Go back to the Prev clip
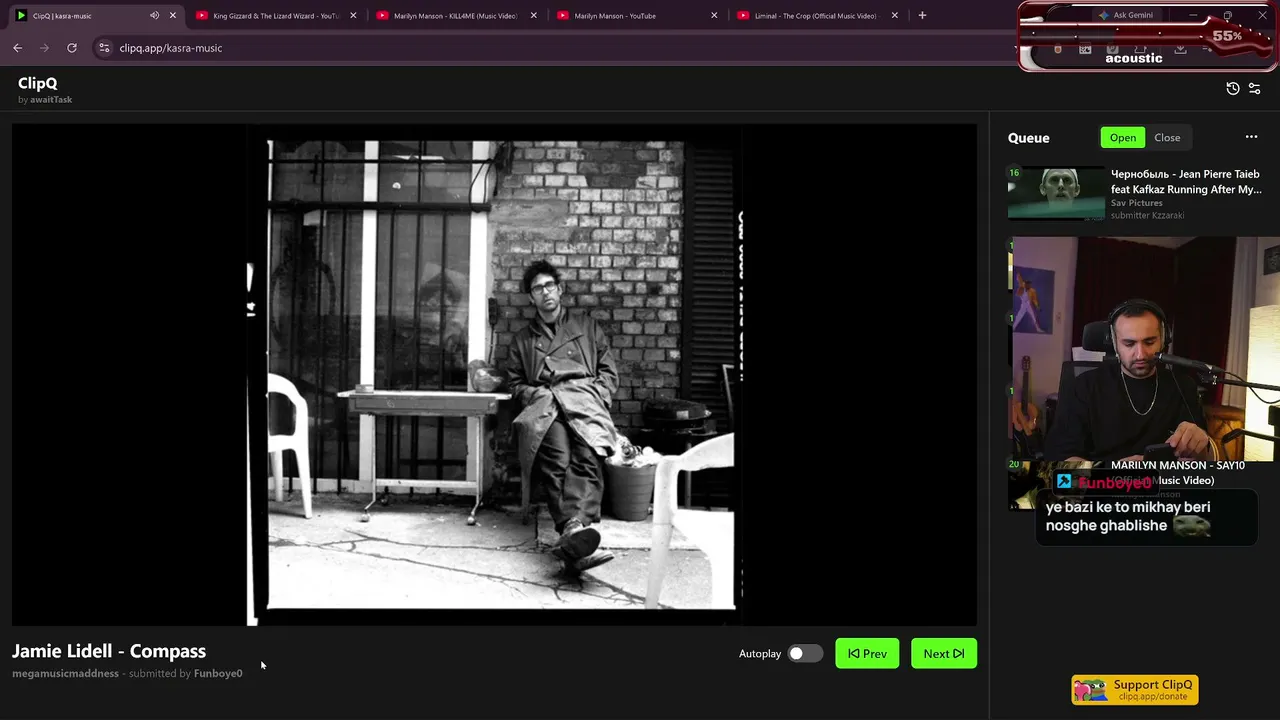Image resolution: width=1280 pixels, height=720 pixels. click(867, 654)
